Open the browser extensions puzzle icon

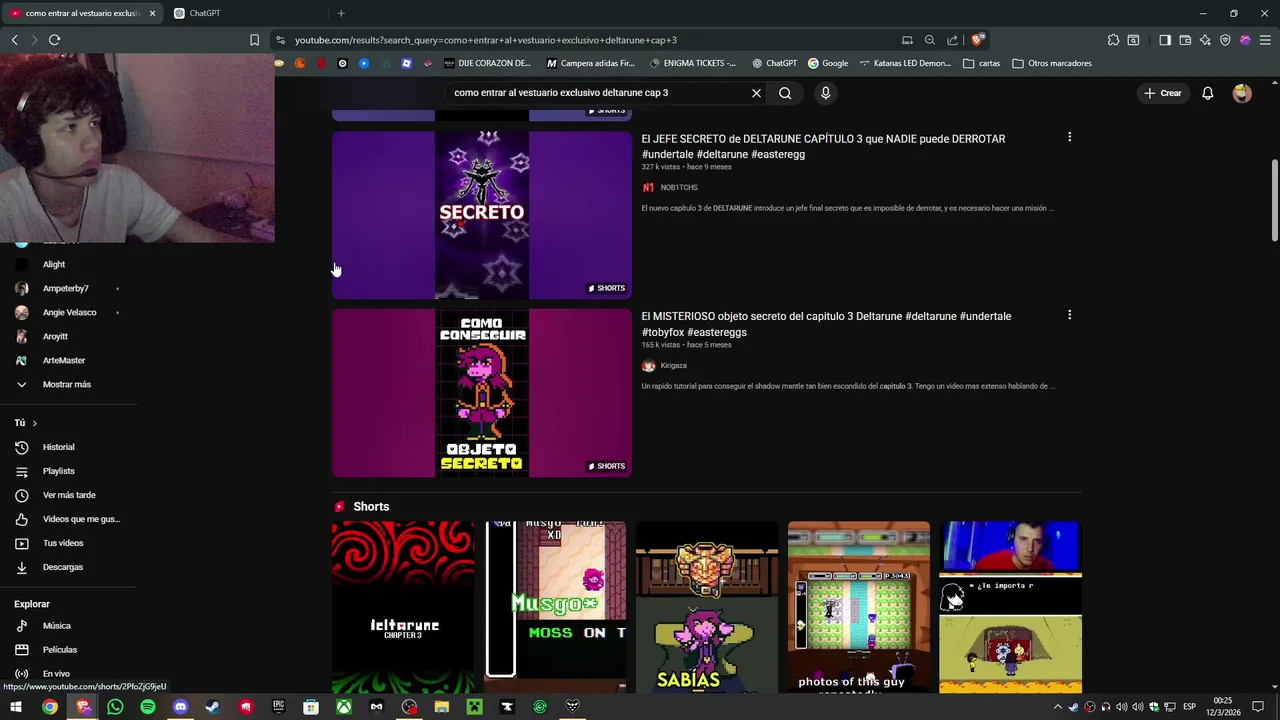[x=1113, y=40]
